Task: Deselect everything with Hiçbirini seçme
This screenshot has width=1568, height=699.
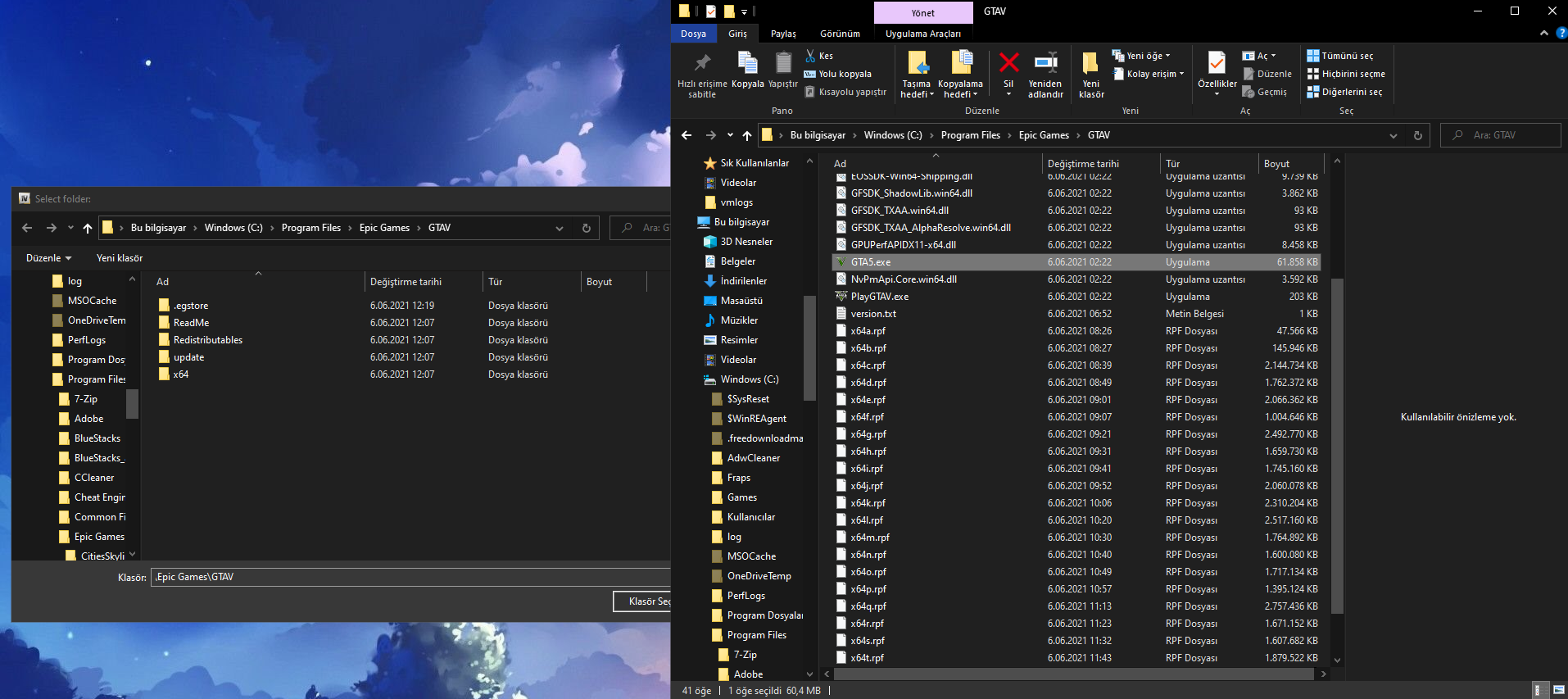Action: 1346,74
